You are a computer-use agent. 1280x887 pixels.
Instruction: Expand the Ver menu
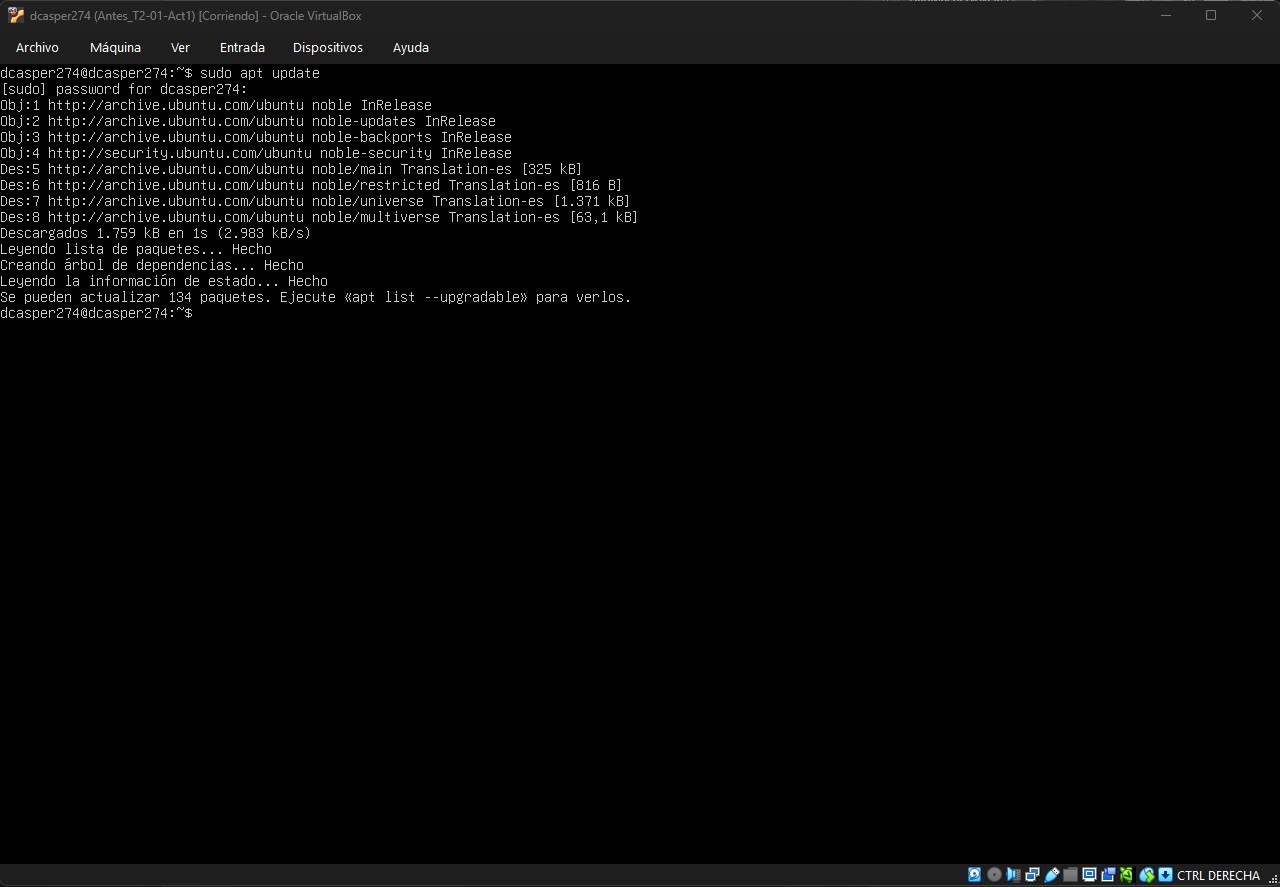coord(180,47)
